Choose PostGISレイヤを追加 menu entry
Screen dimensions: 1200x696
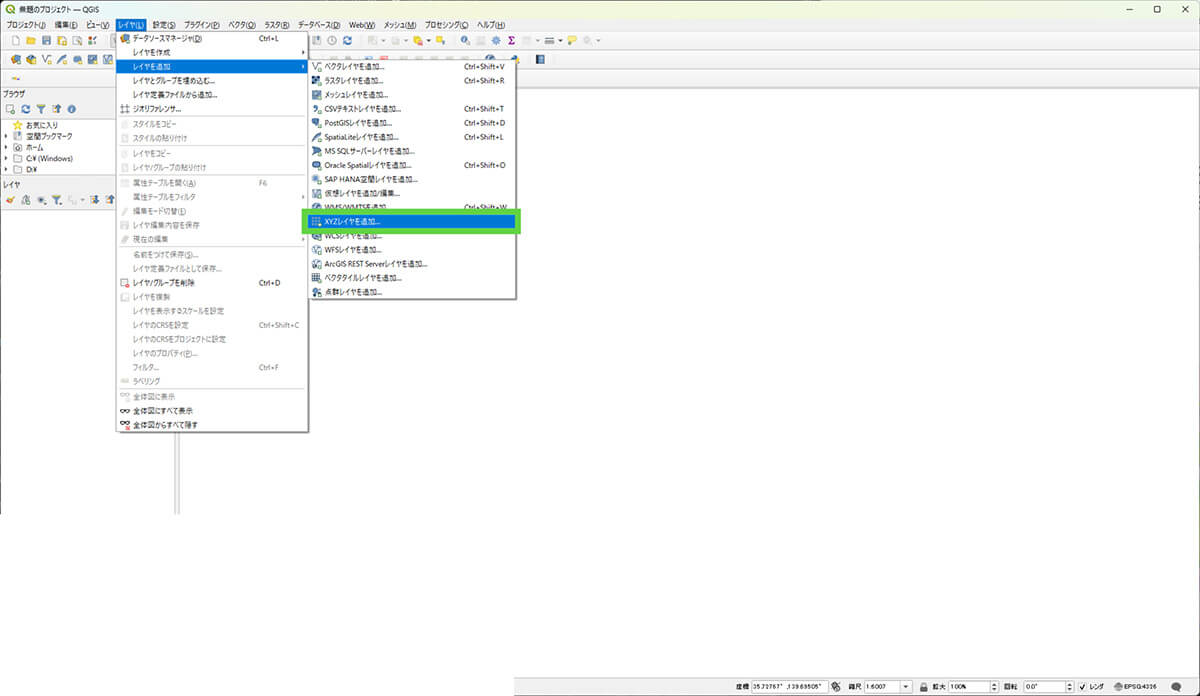pos(410,123)
